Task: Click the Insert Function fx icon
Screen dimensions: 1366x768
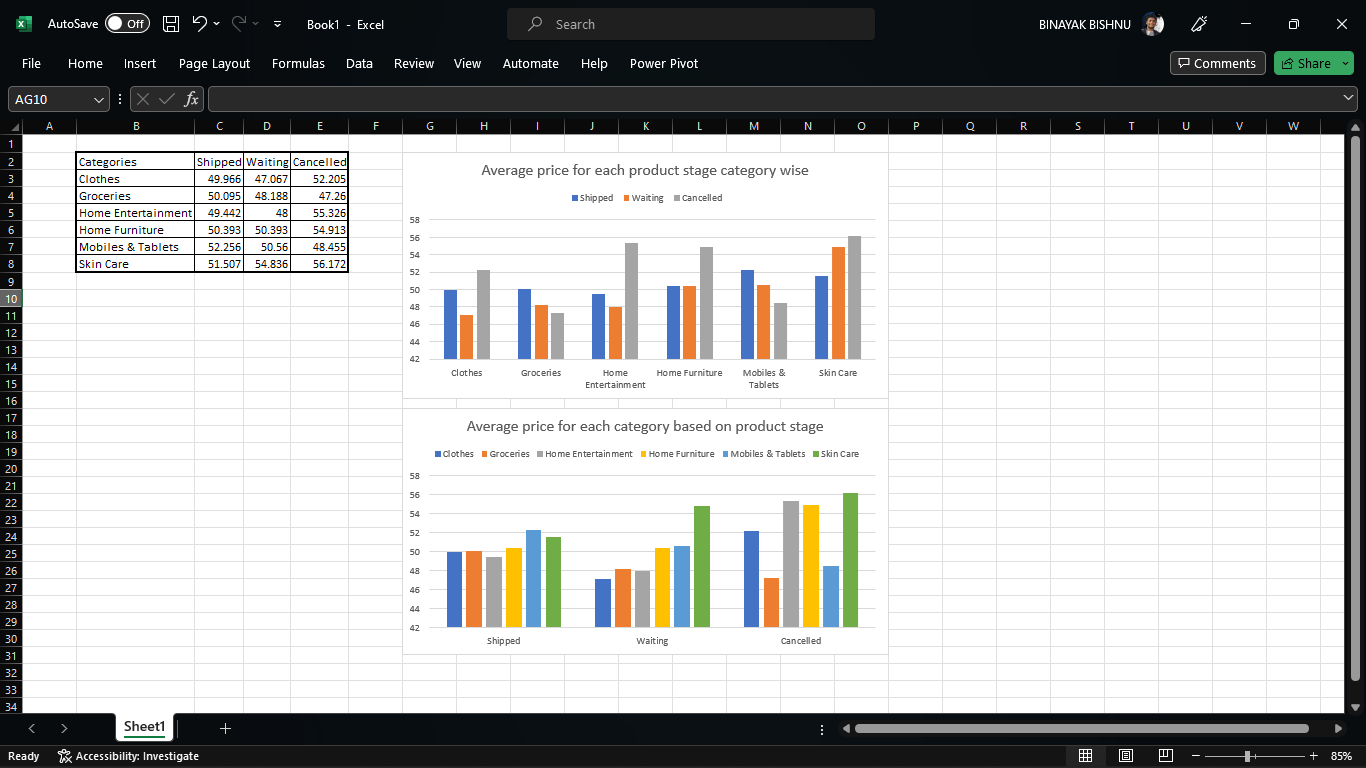Action: 191,99
